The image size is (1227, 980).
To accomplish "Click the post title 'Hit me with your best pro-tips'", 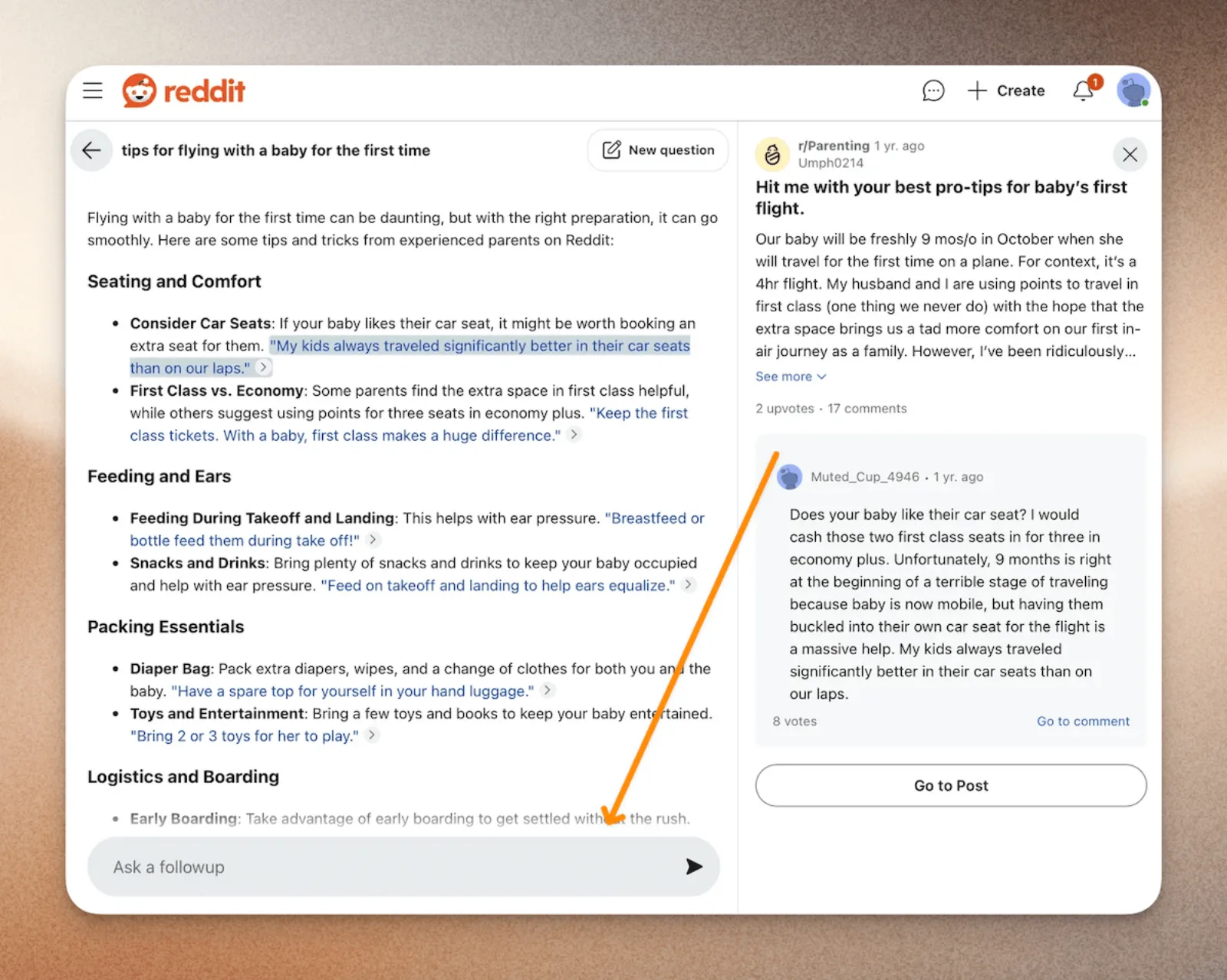I will click(941, 198).
